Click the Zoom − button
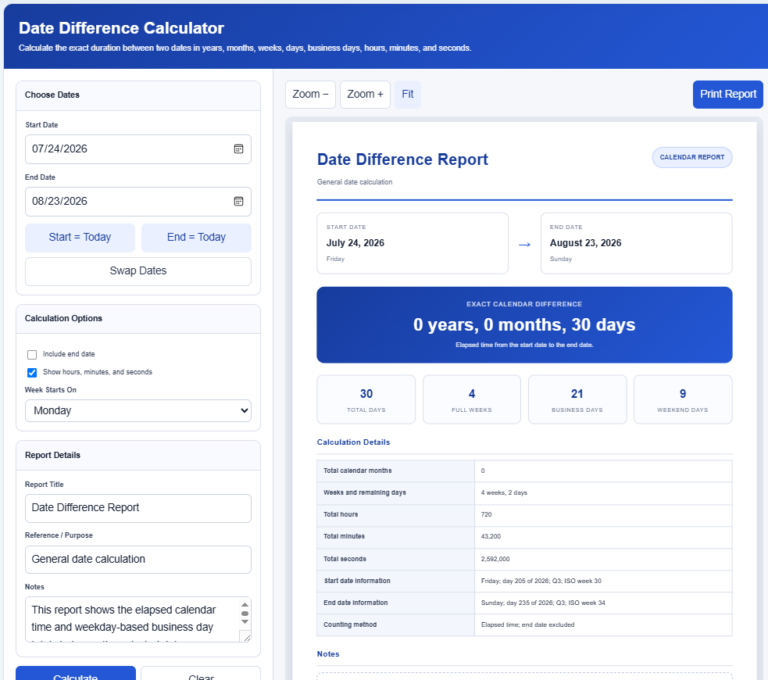The height and width of the screenshot is (680, 768). click(x=311, y=94)
